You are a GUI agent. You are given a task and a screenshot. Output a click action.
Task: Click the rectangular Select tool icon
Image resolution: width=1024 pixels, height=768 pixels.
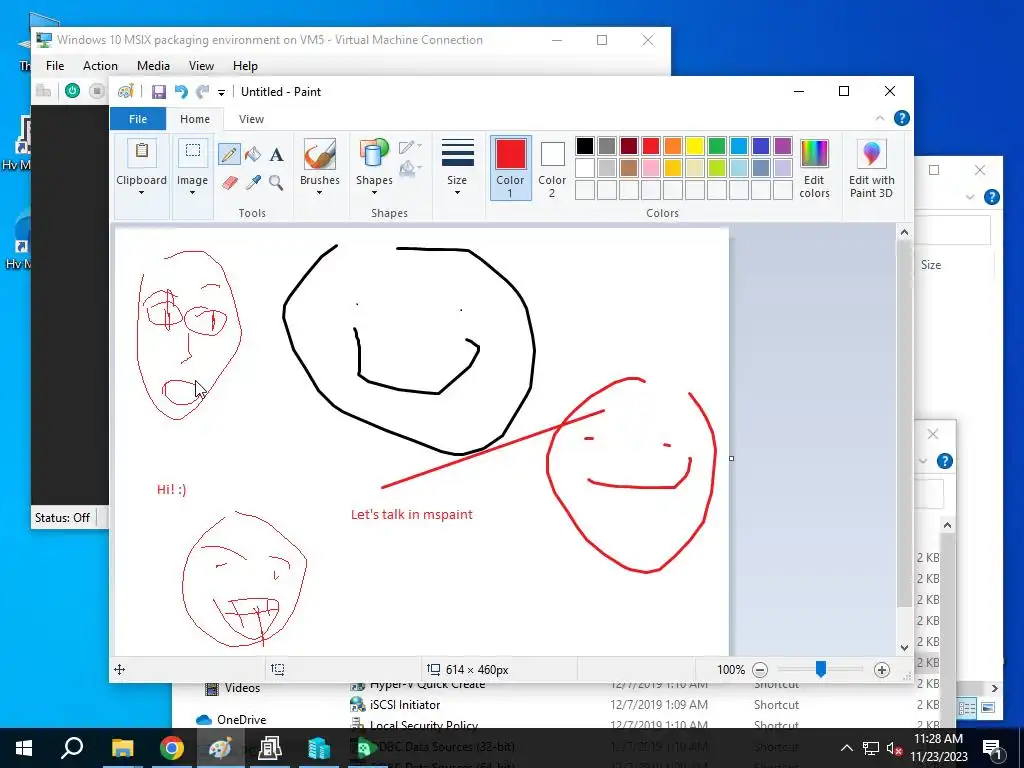pos(193,152)
